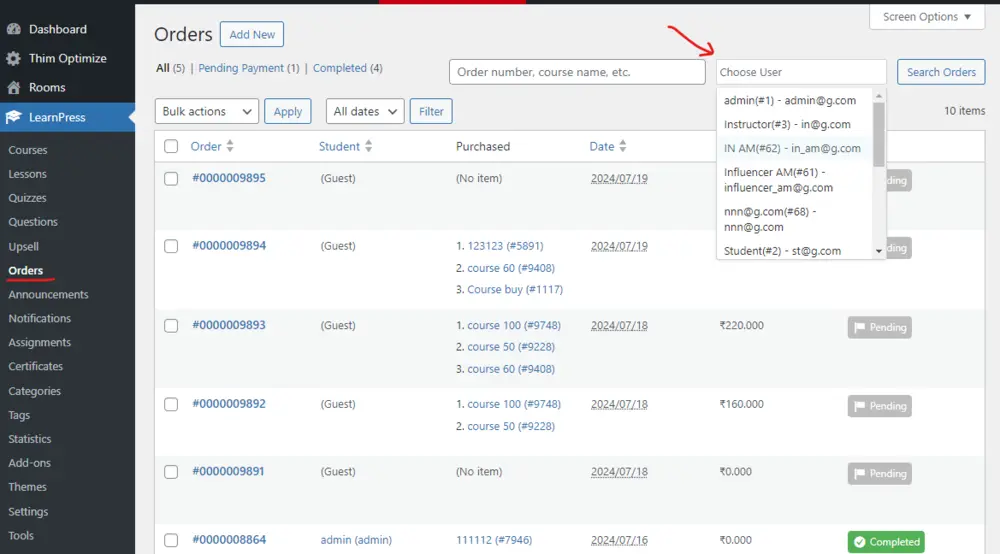
Task: Check order #0000009894 checkbox
Action: click(171, 246)
